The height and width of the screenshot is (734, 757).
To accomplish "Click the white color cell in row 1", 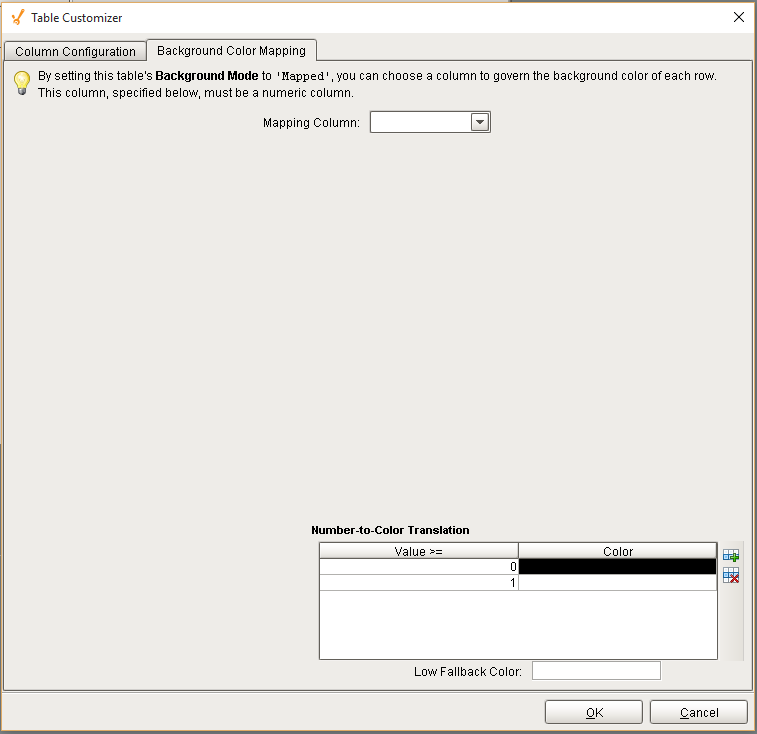I will (617, 583).
